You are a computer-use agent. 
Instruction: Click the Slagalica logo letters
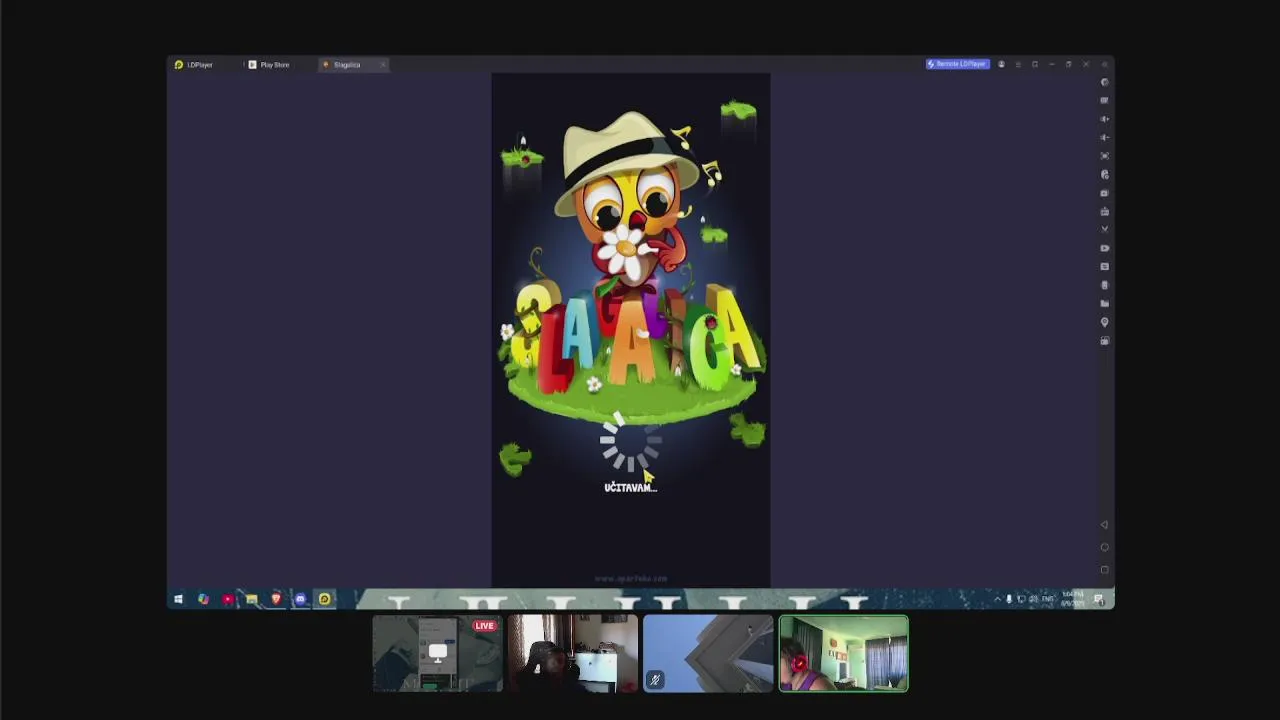[x=636, y=338]
